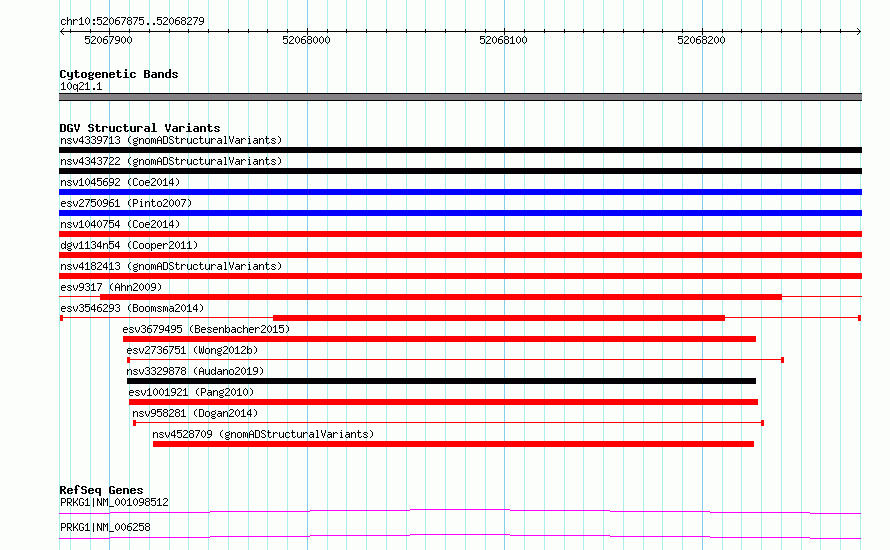Select the nsv4528709 red variant bar
Image resolution: width=890 pixels, height=550 pixels.
click(454, 444)
